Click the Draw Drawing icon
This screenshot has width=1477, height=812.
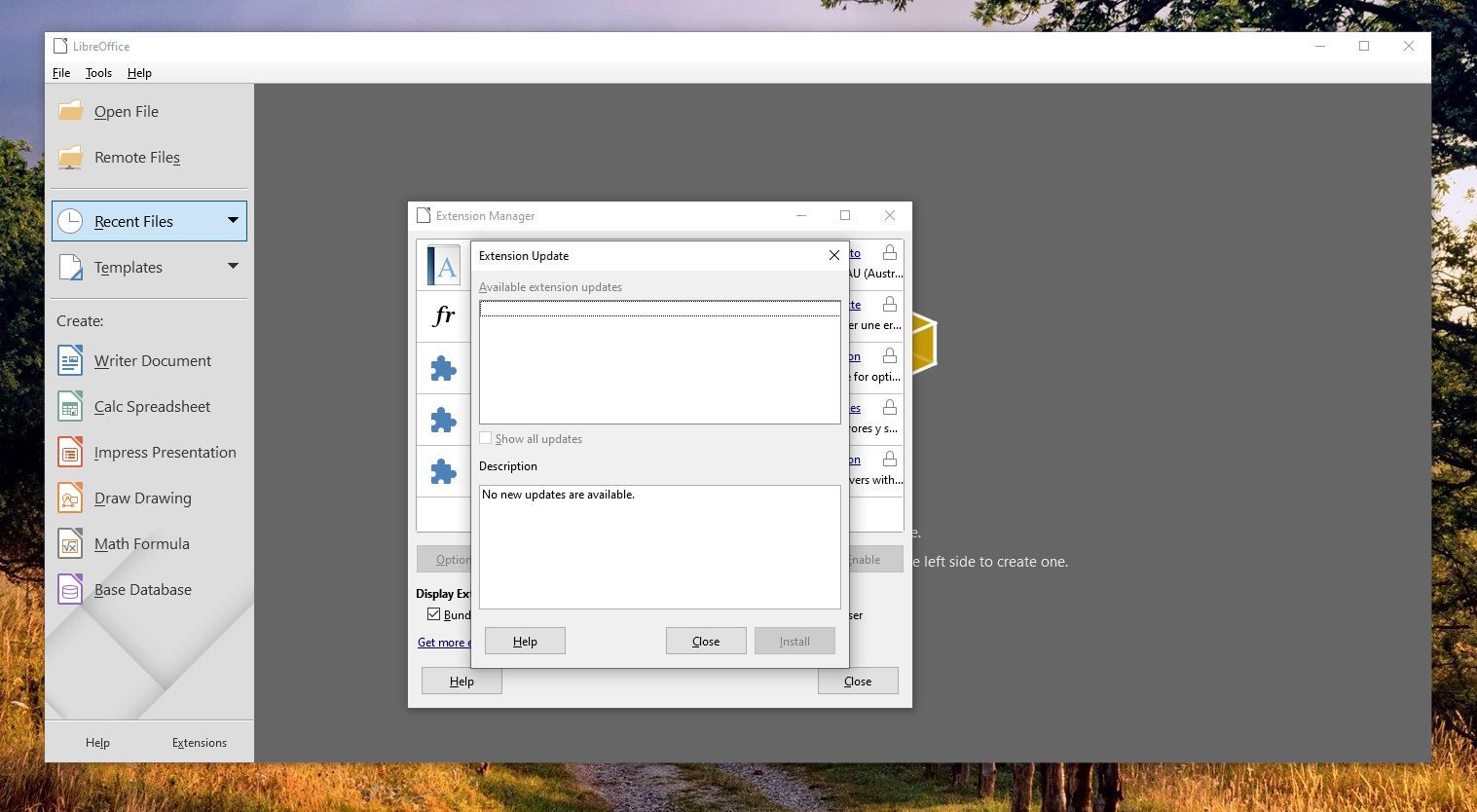(70, 498)
